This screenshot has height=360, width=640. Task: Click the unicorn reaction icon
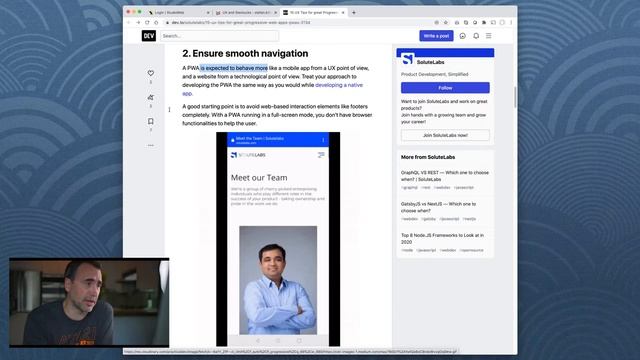click(x=151, y=97)
